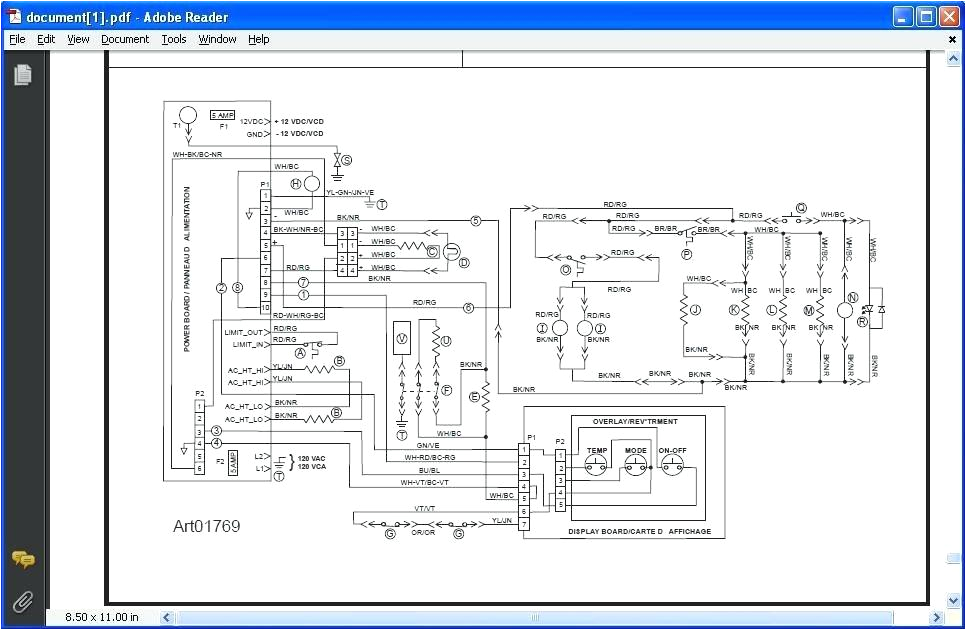Open the Tools menu
The width and height of the screenshot is (966, 630).
[174, 39]
